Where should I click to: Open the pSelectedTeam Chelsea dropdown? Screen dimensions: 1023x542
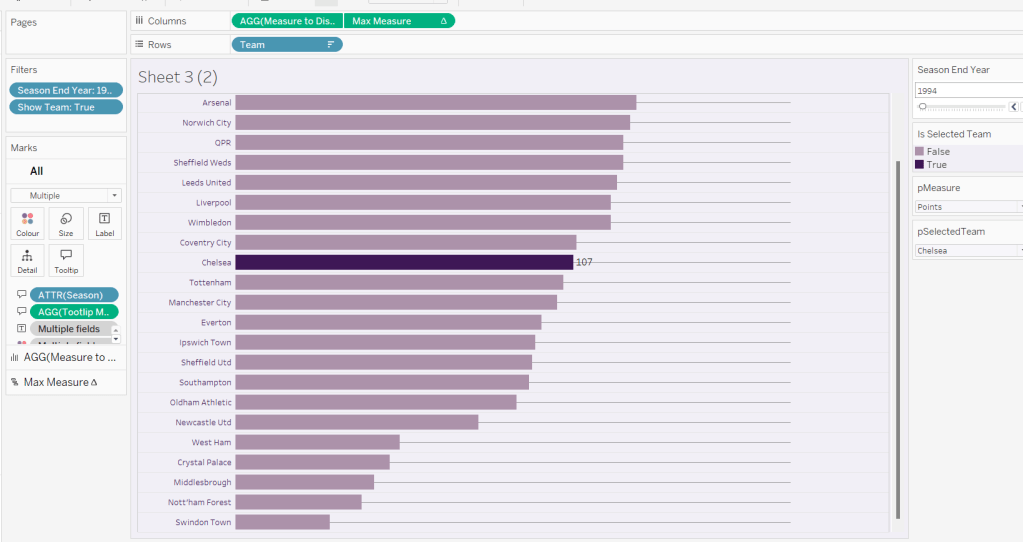(x=1018, y=251)
